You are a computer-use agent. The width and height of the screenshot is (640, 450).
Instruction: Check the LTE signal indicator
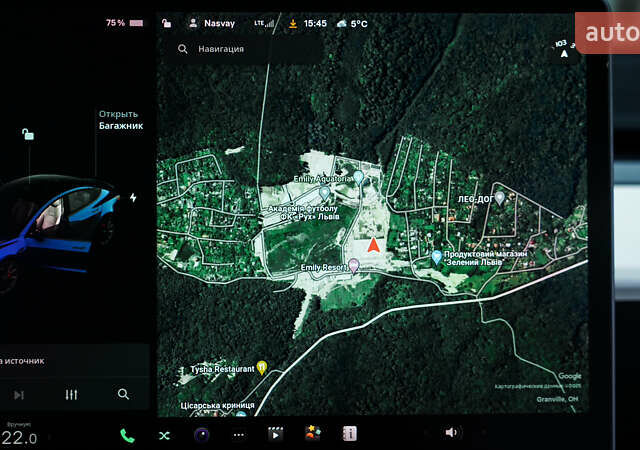[x=264, y=23]
